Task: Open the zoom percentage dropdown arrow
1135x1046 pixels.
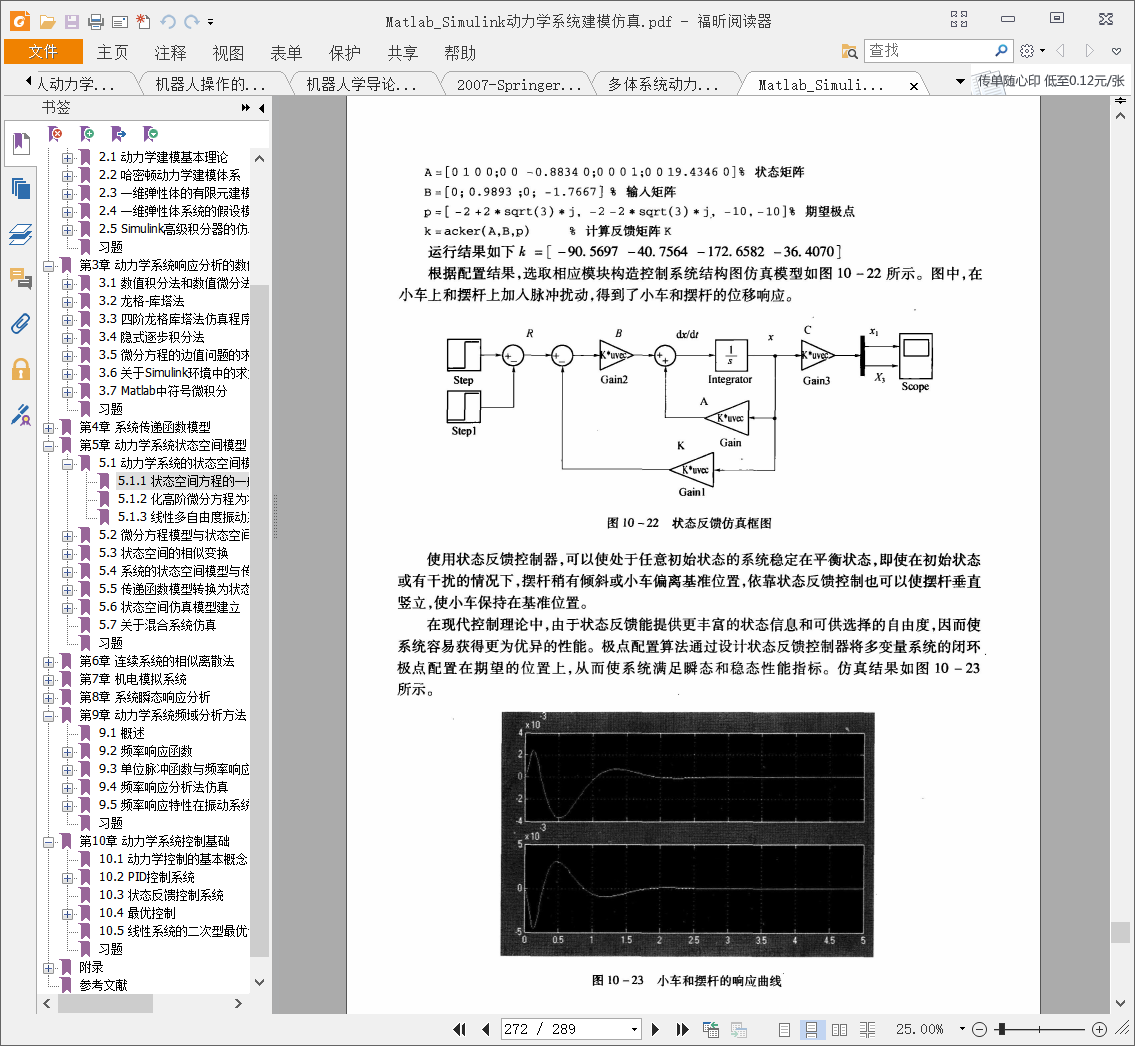Action: tap(962, 1029)
